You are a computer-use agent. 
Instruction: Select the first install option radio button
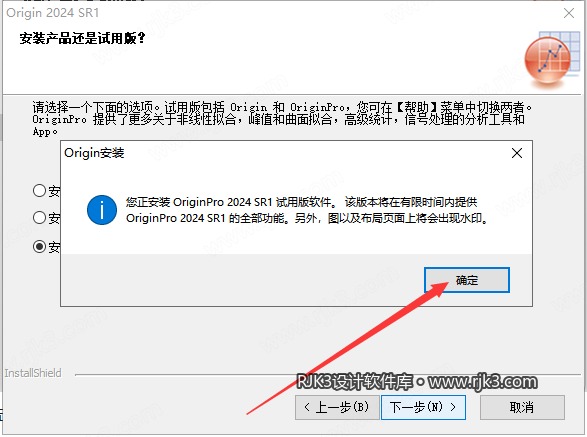tap(39, 190)
